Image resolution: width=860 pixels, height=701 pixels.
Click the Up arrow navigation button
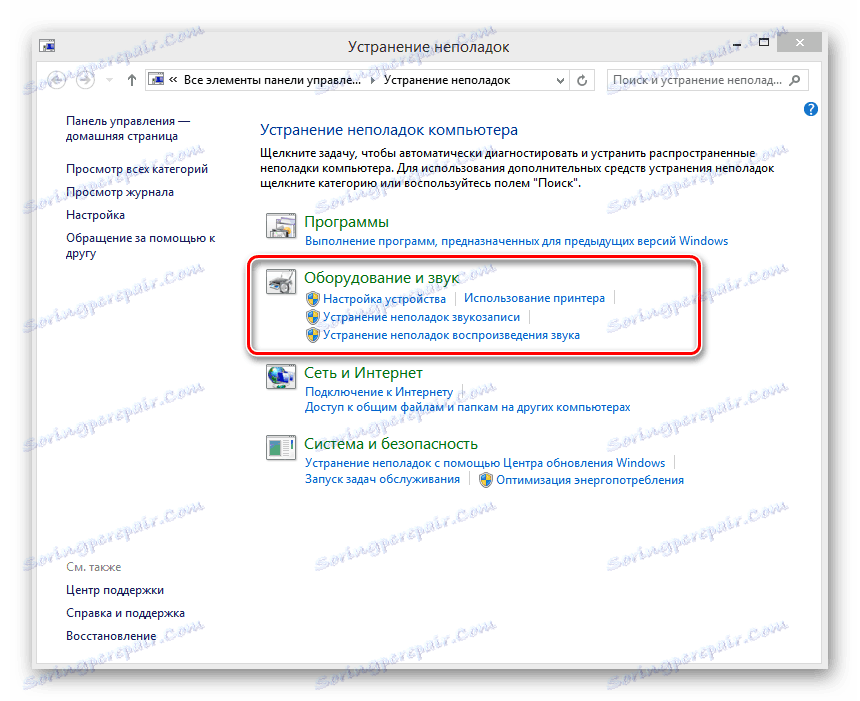pyautogui.click(x=131, y=80)
